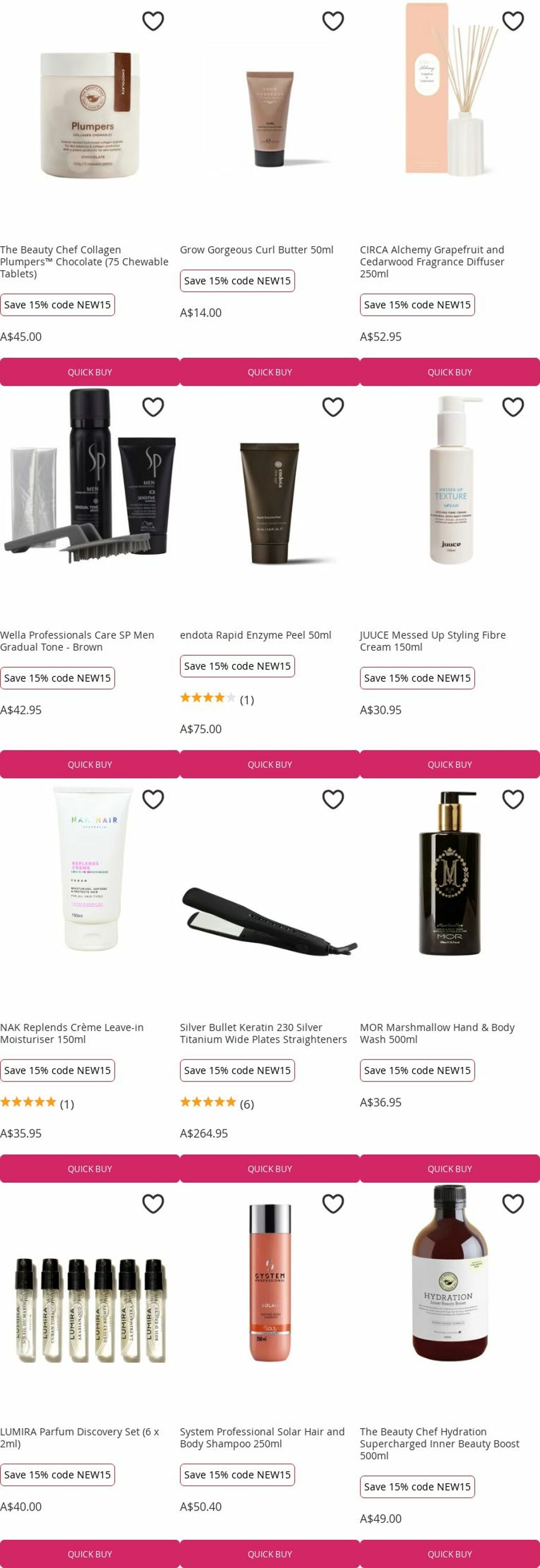Quick buy endota Rapid Enzyme Peel
The width and height of the screenshot is (540, 1568).
coord(270,764)
